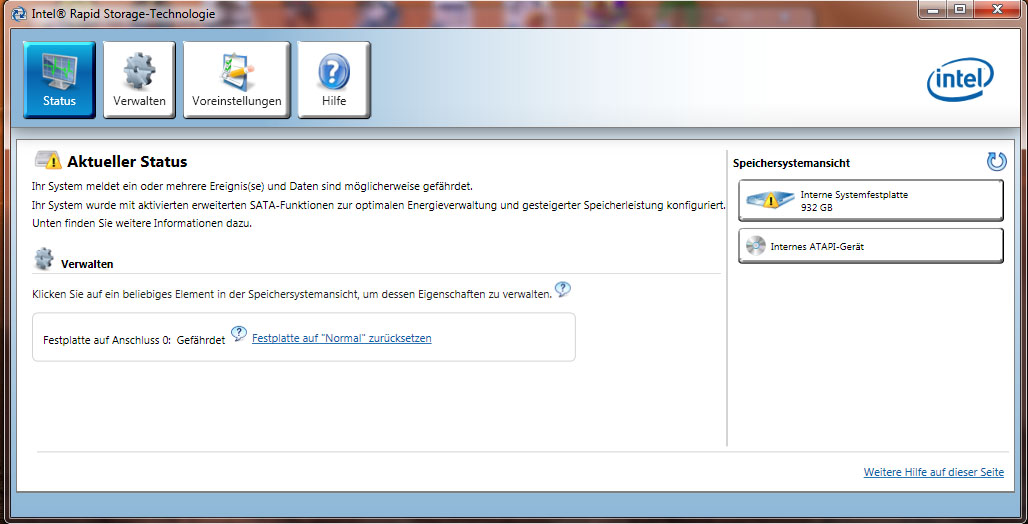Screen dimensions: 1028x524
Task: Close the Intel Rapid Storage window
Action: coord(997,9)
